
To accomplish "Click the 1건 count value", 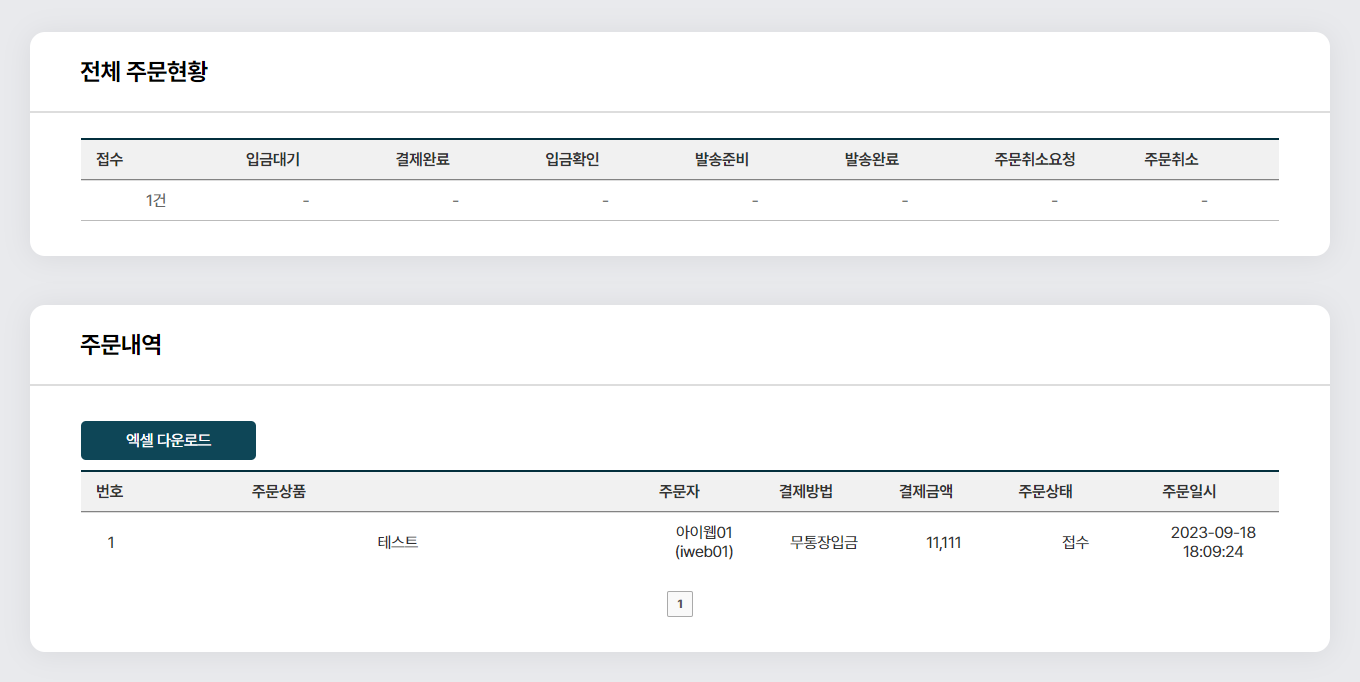I will tap(155, 201).
